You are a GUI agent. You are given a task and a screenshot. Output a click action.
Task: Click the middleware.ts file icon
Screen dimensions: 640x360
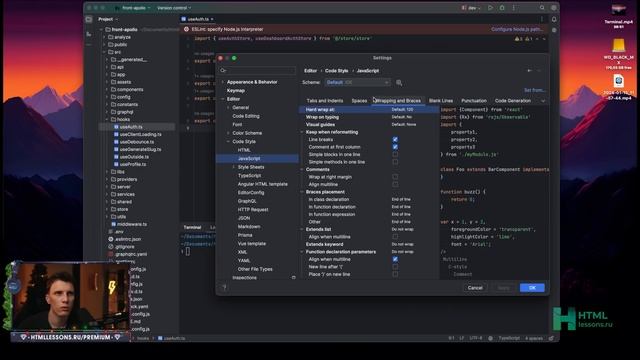click(113, 224)
